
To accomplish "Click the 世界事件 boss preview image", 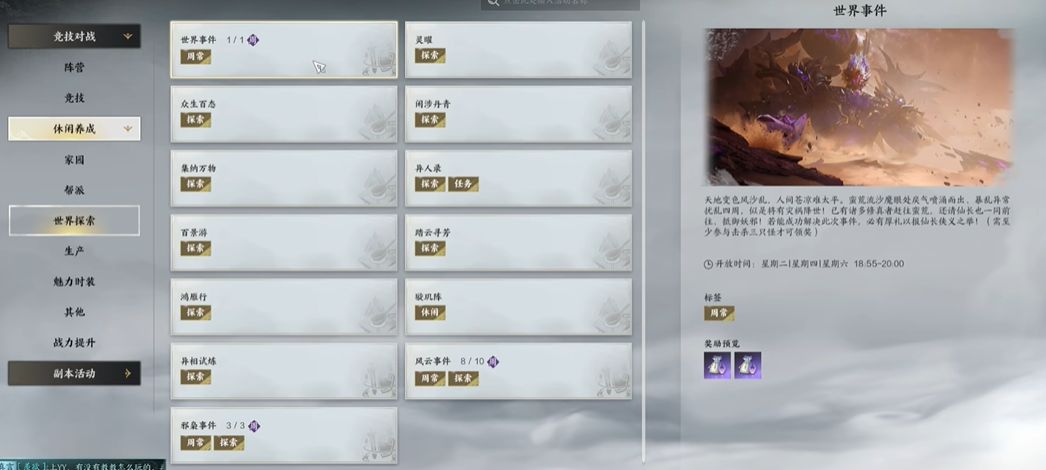I will (859, 107).
